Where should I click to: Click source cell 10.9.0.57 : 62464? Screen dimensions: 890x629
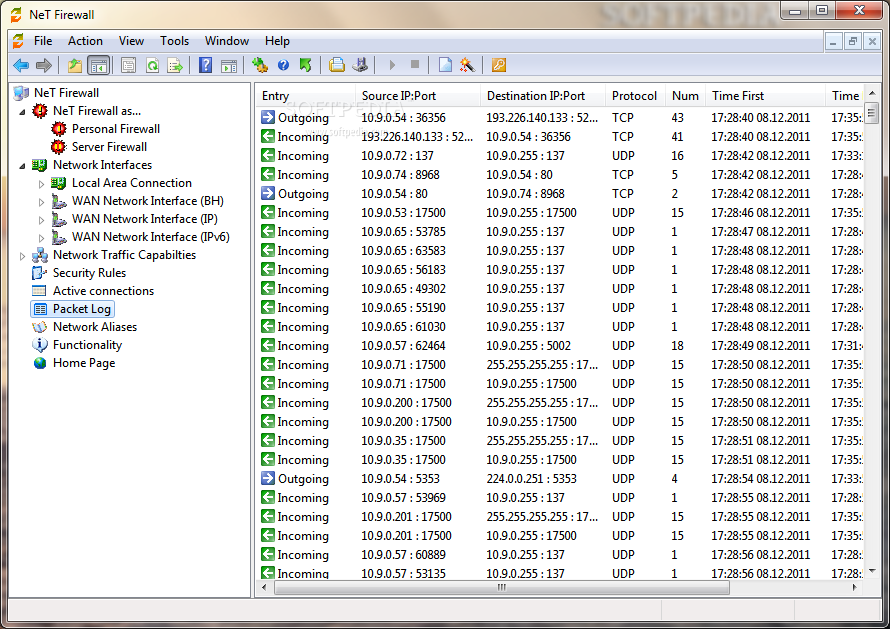tap(403, 346)
